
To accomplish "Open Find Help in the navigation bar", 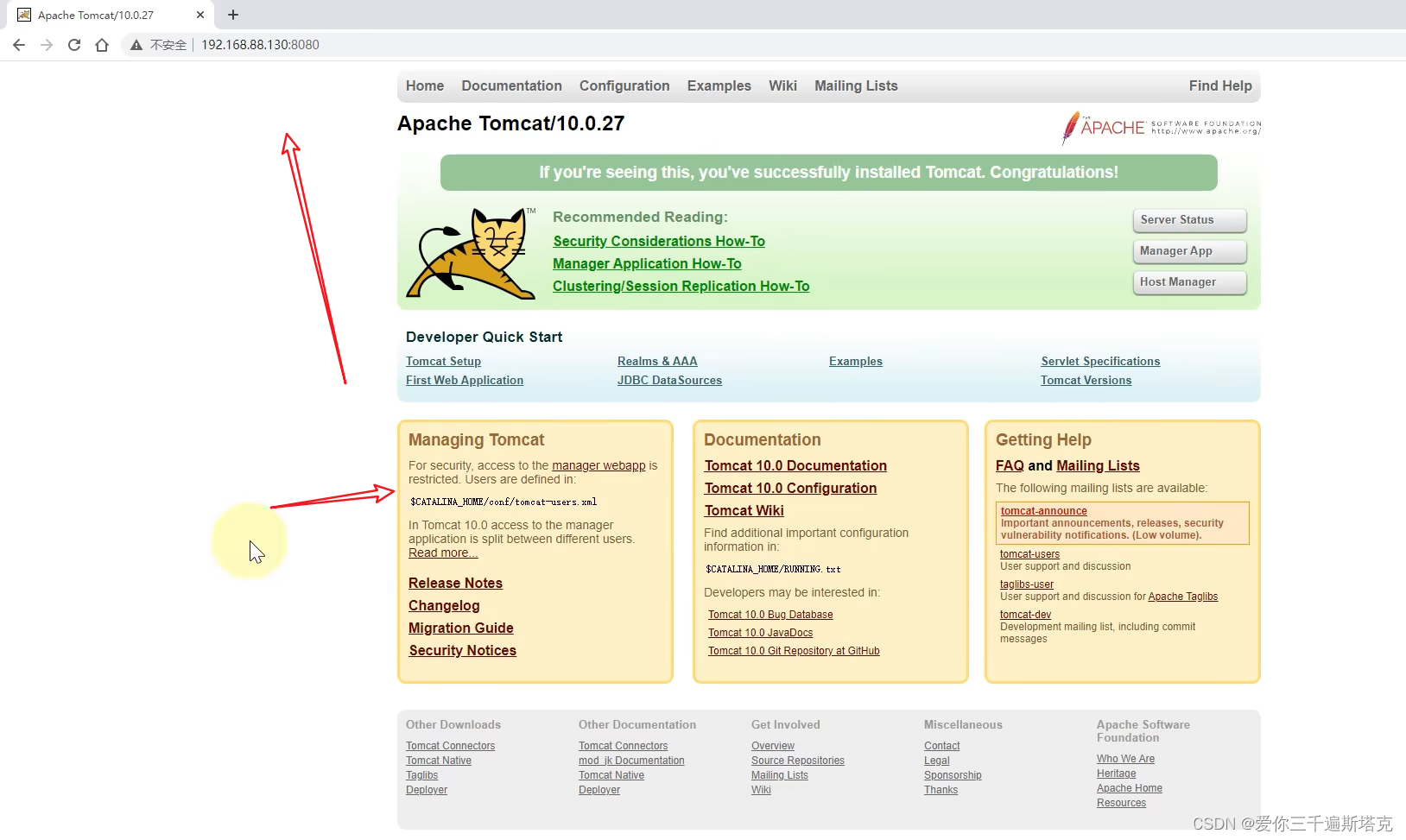I will (x=1220, y=85).
